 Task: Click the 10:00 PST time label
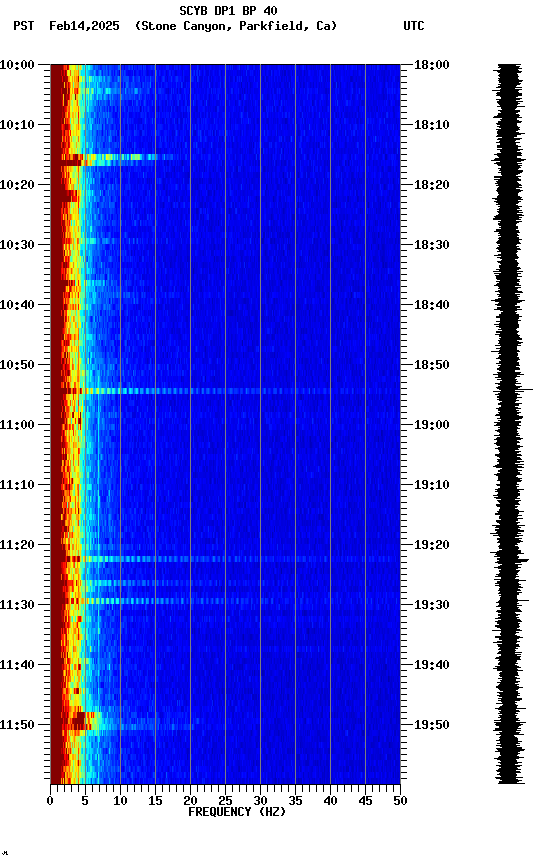pyautogui.click(x=17, y=65)
